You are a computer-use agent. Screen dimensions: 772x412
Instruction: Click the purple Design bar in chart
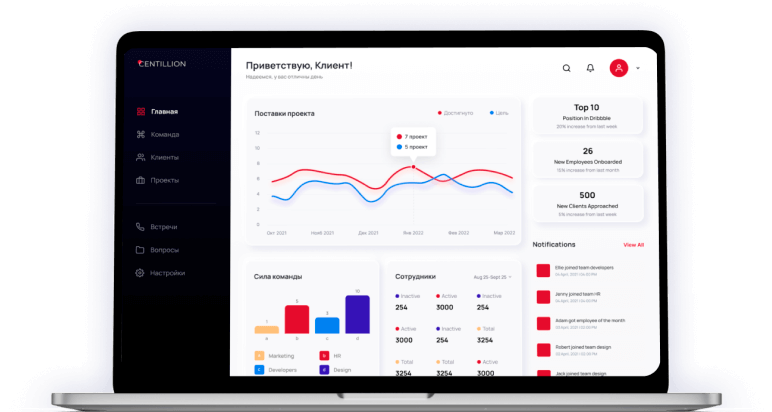tap(357, 314)
